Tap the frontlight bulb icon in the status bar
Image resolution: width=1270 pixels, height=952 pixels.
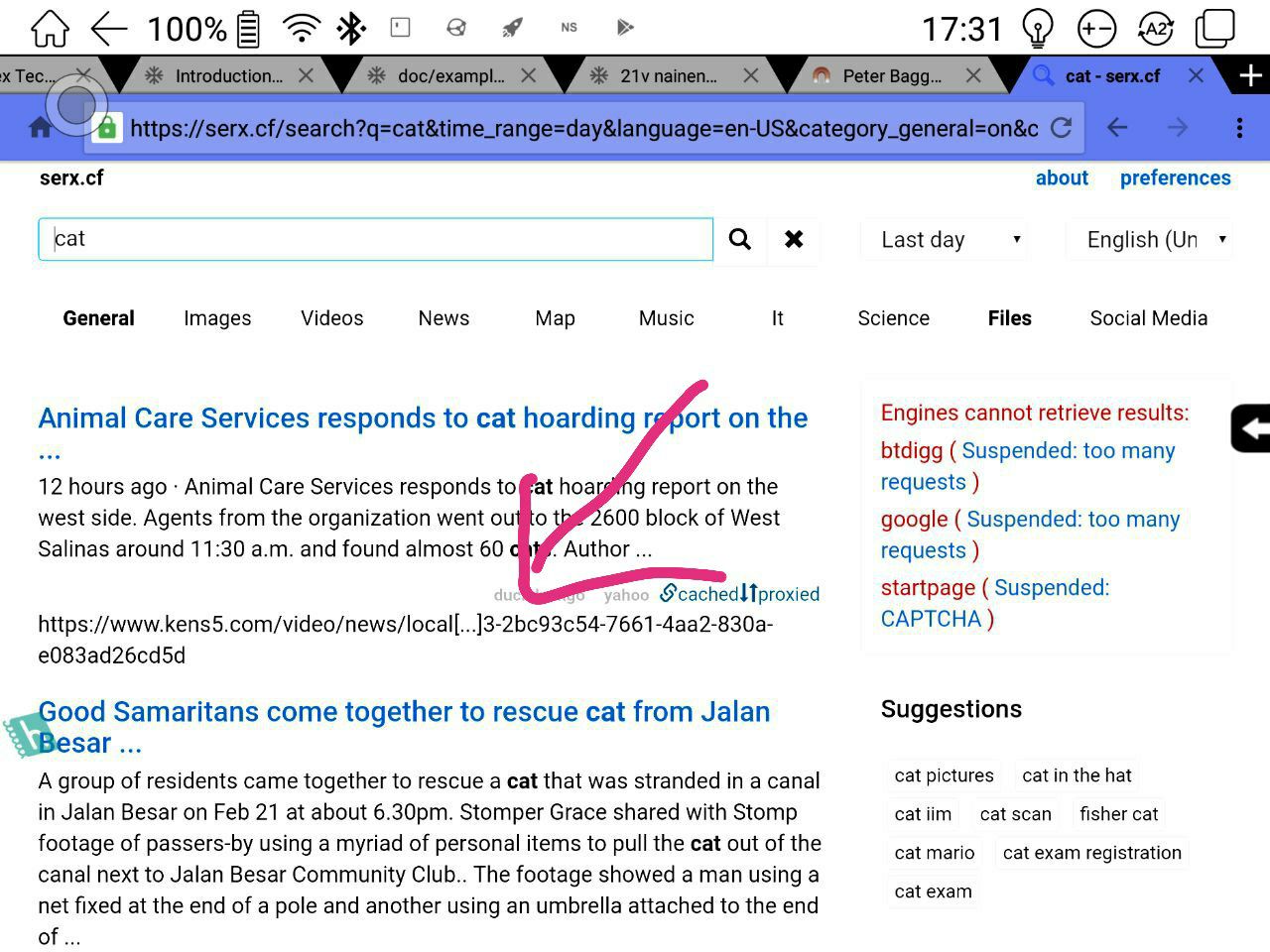coord(1038,29)
